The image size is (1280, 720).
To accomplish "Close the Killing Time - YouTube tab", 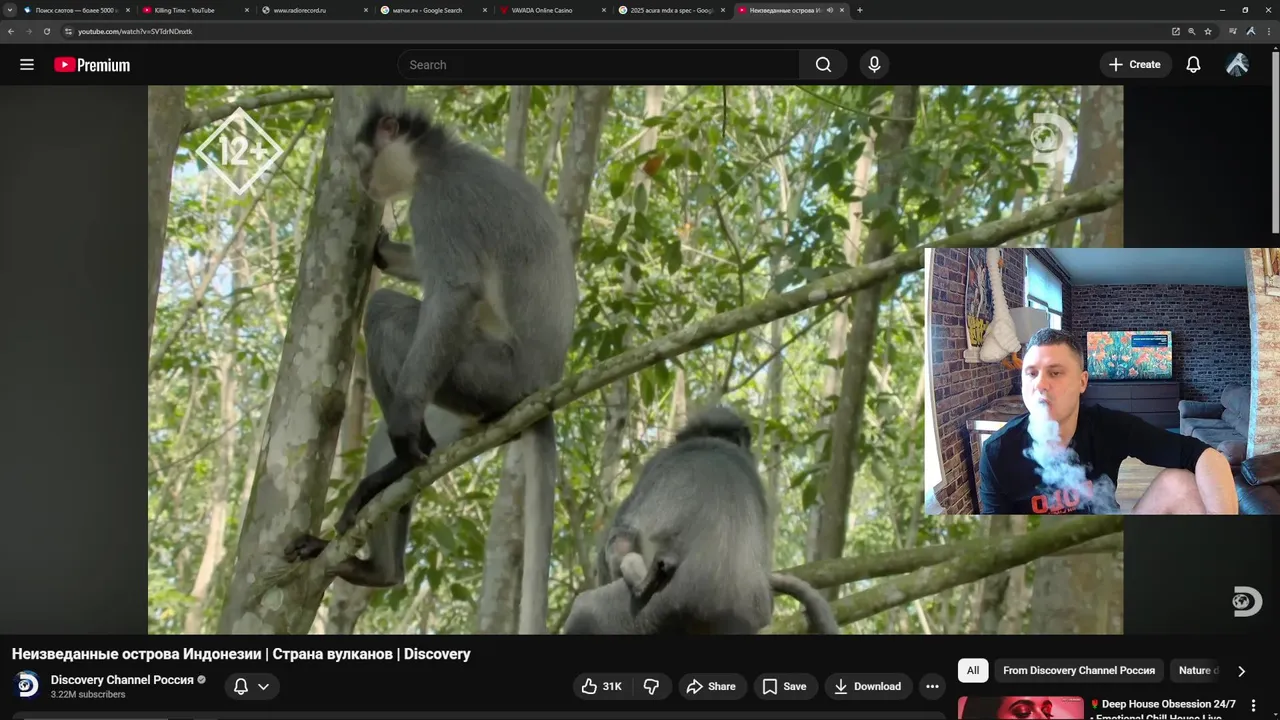I will click(x=247, y=10).
